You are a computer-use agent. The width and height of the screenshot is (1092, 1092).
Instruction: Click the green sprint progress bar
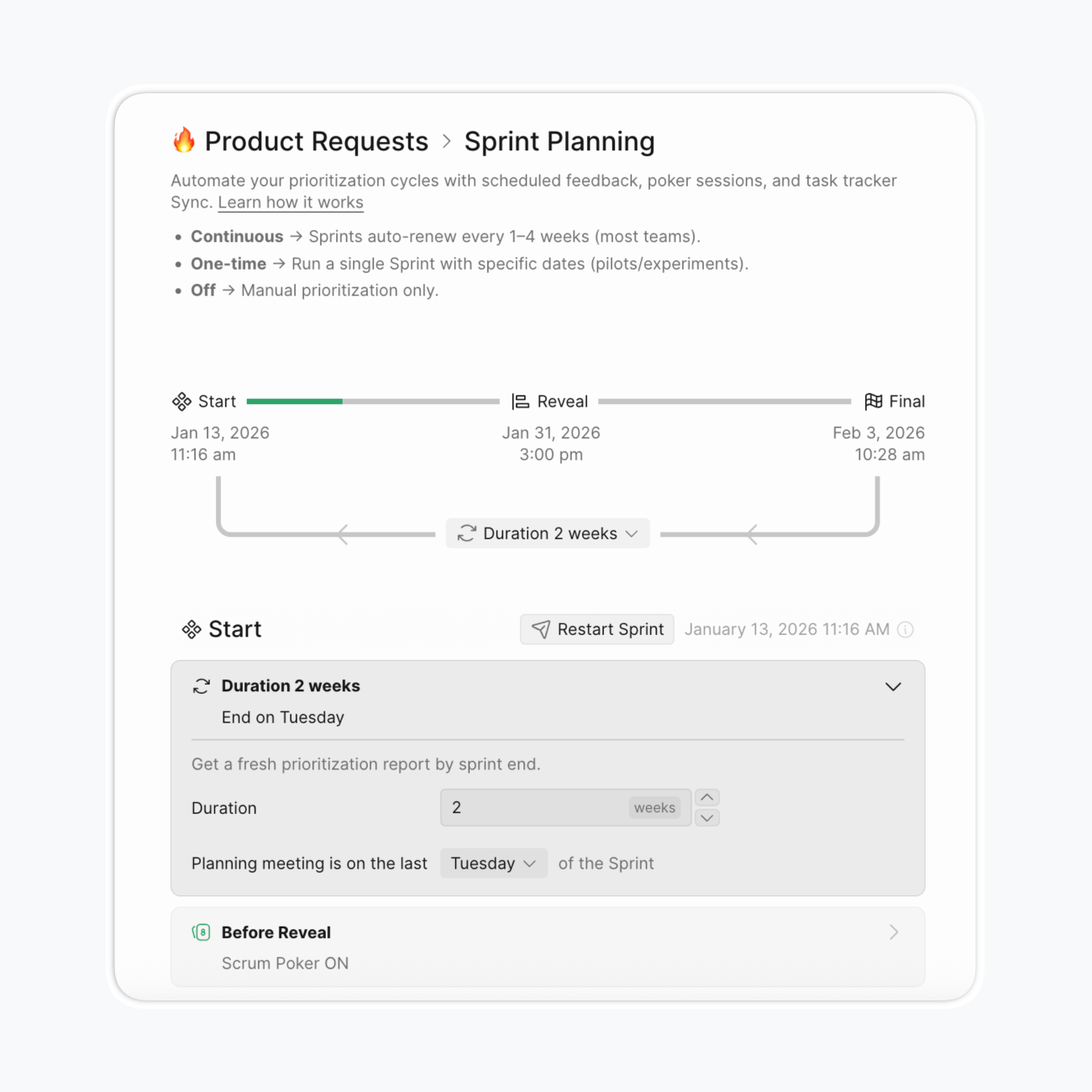pyautogui.click(x=295, y=402)
